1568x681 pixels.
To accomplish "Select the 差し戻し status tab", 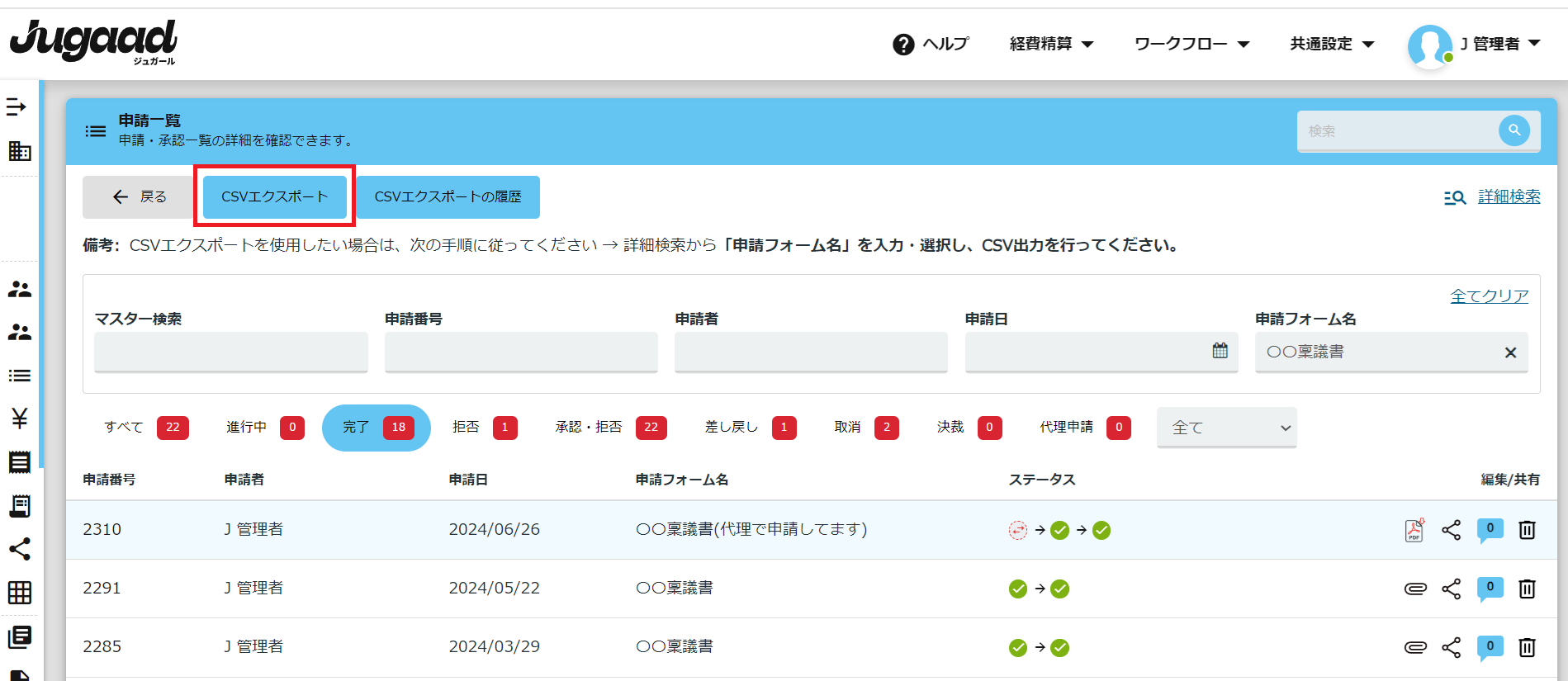I will (x=751, y=427).
